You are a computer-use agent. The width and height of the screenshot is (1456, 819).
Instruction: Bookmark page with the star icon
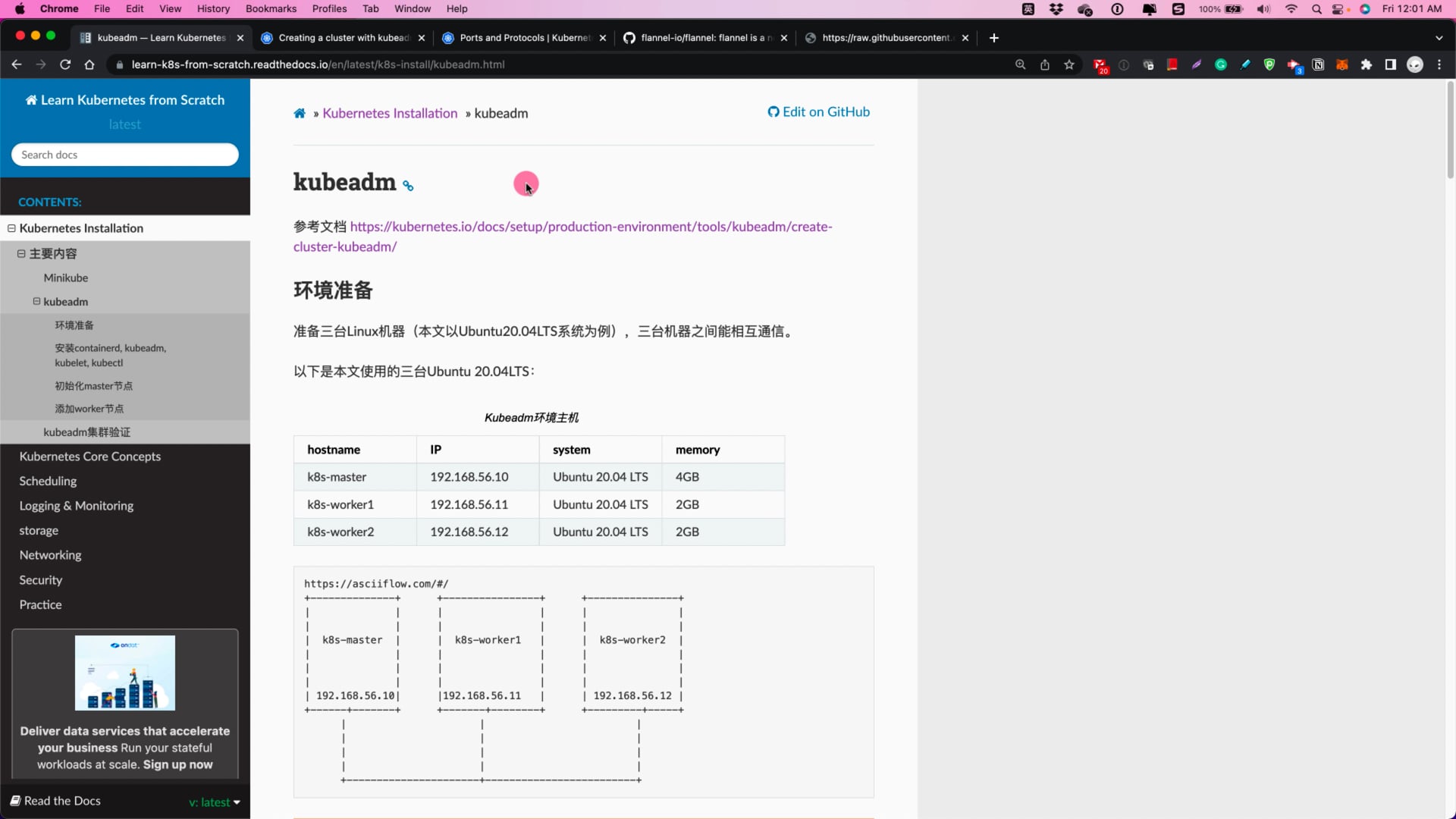1069,64
